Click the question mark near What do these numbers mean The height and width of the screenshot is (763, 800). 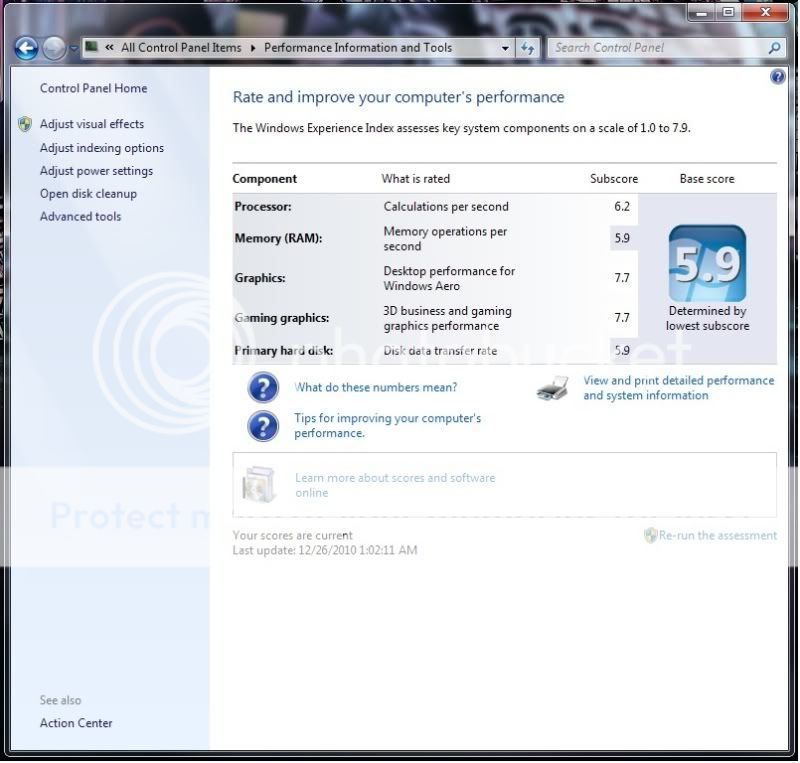coord(262,387)
